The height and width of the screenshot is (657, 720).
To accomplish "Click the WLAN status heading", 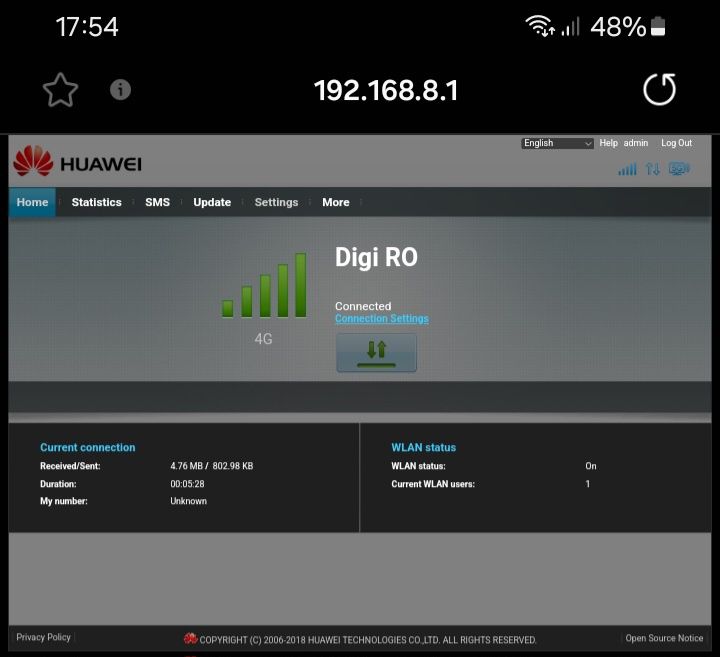I will pos(423,447).
